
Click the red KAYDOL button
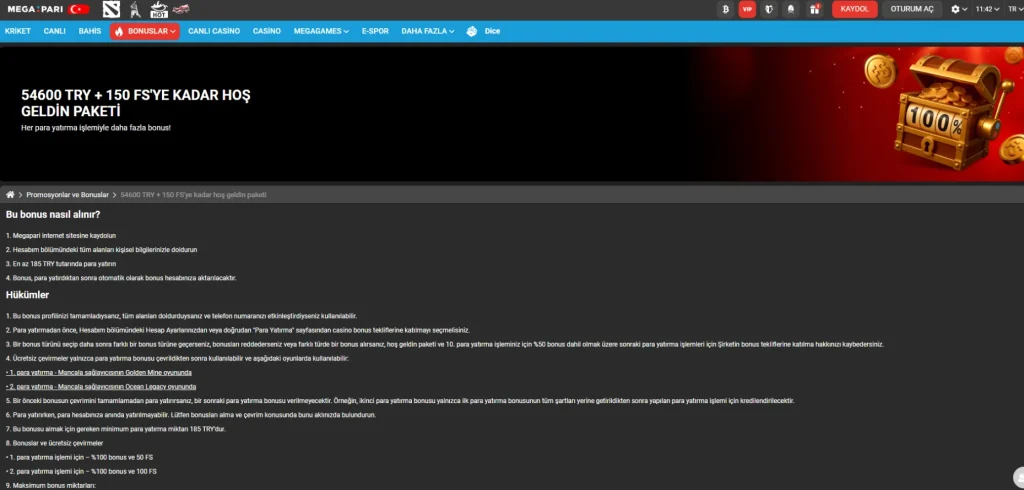click(x=854, y=9)
